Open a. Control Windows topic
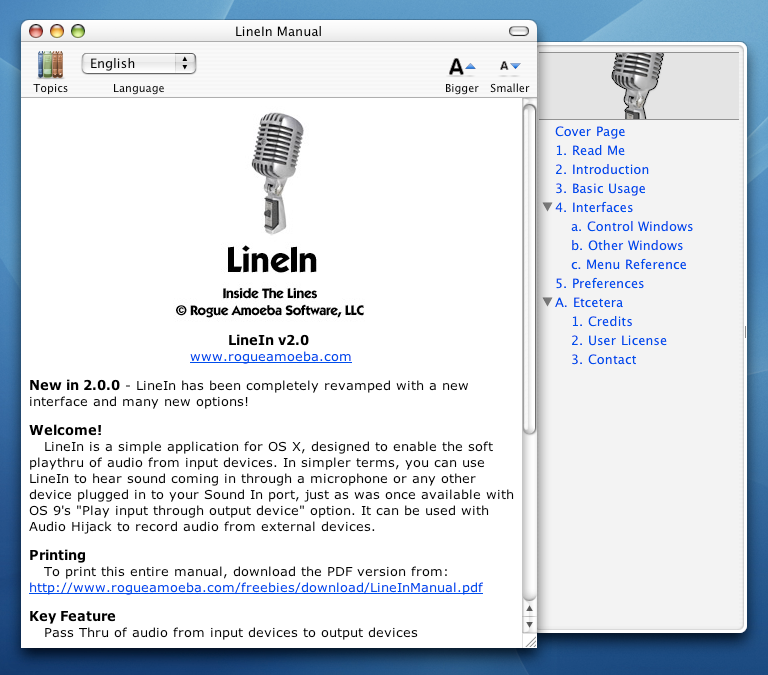768x675 pixels. click(632, 226)
